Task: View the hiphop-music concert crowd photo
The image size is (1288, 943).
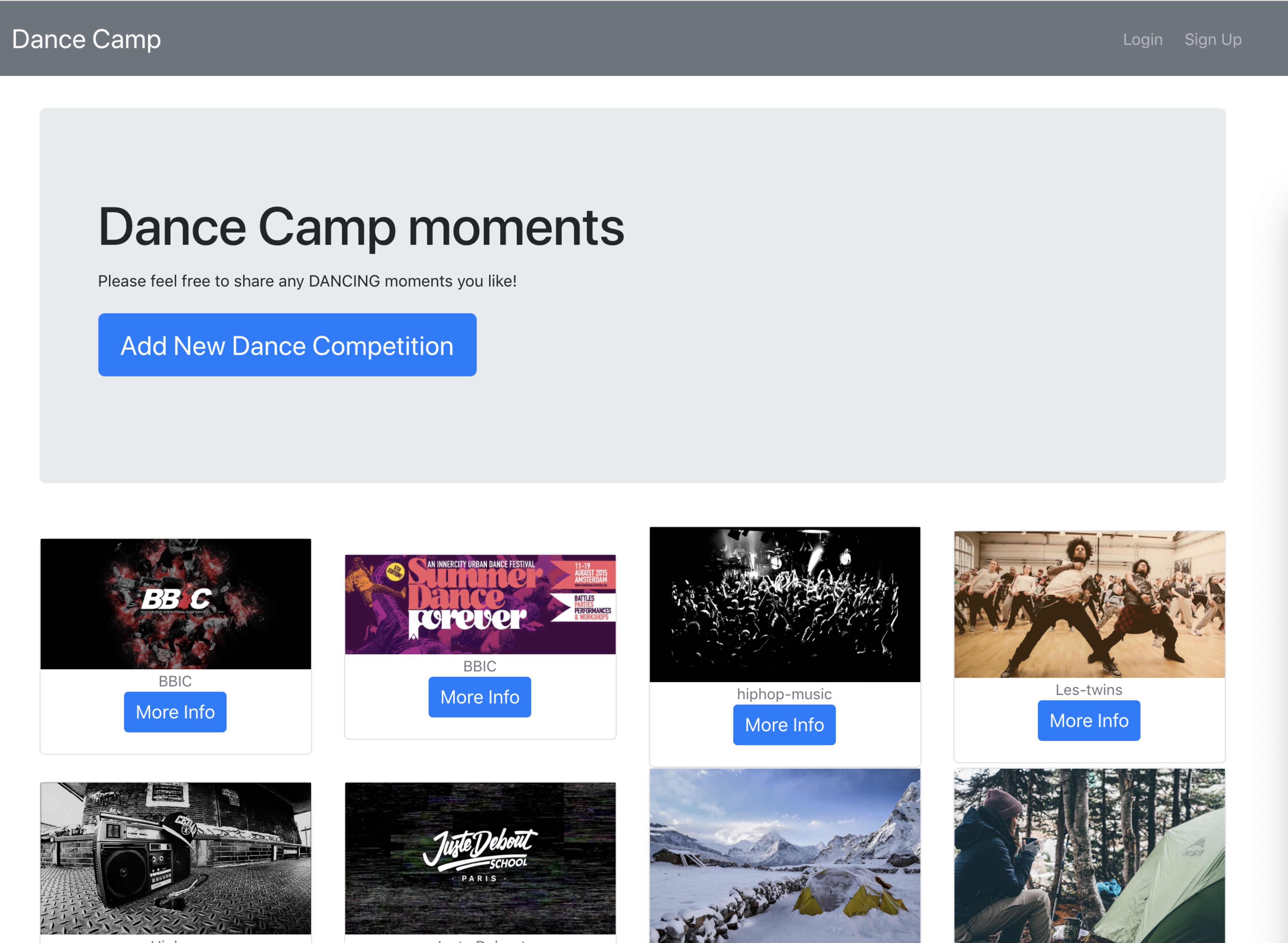Action: 784,604
